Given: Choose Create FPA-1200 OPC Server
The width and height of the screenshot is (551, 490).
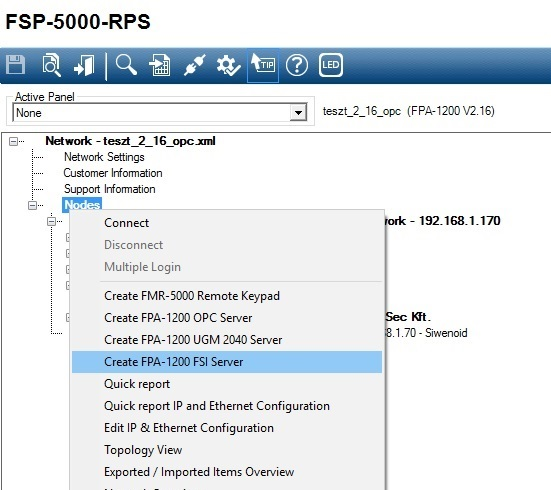Looking at the screenshot, I should pyautogui.click(x=227, y=318).
